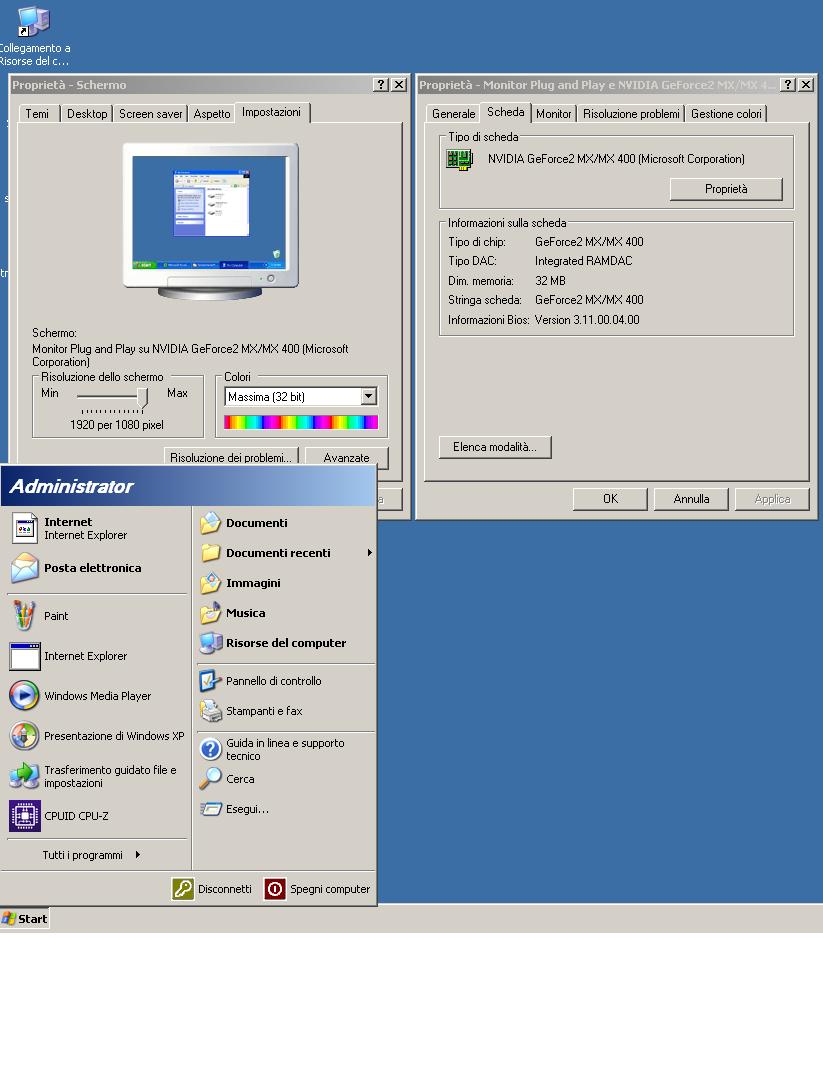
Task: Click the Presentazione di Windows XP icon
Action: [x=25, y=736]
